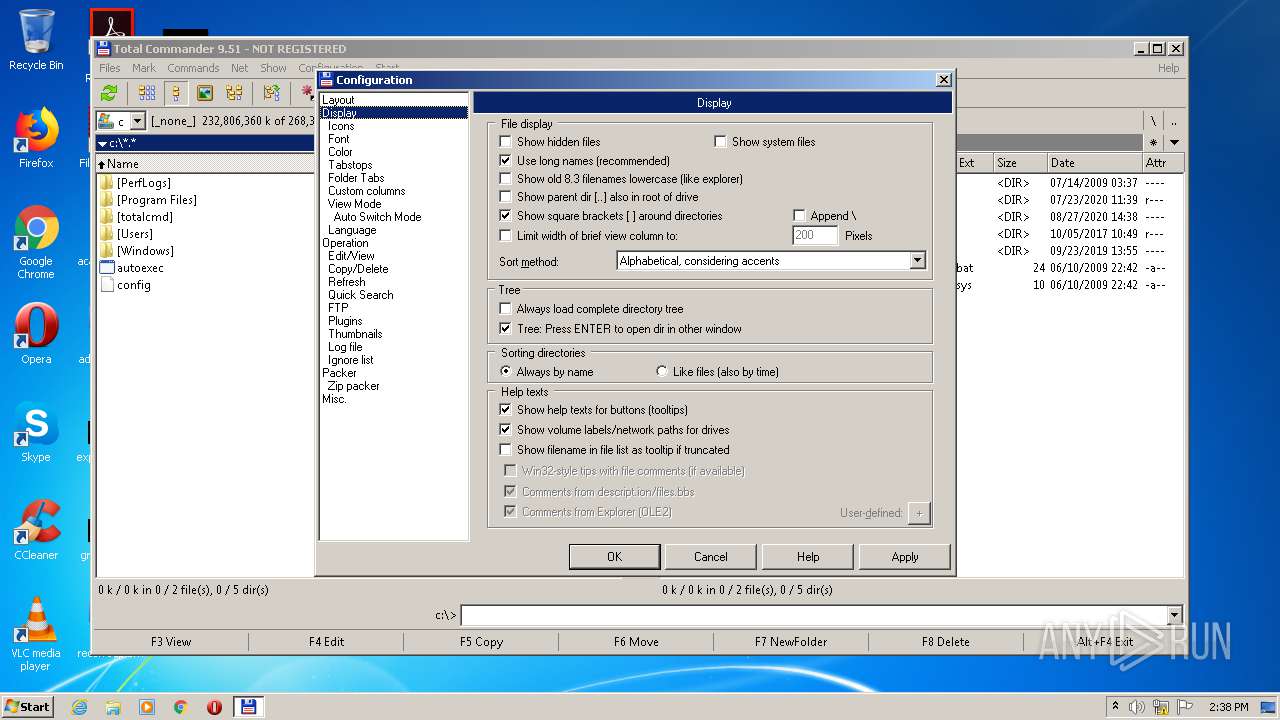Screen dimensions: 1280x720
Task: Click the config file icon
Action: 107,285
